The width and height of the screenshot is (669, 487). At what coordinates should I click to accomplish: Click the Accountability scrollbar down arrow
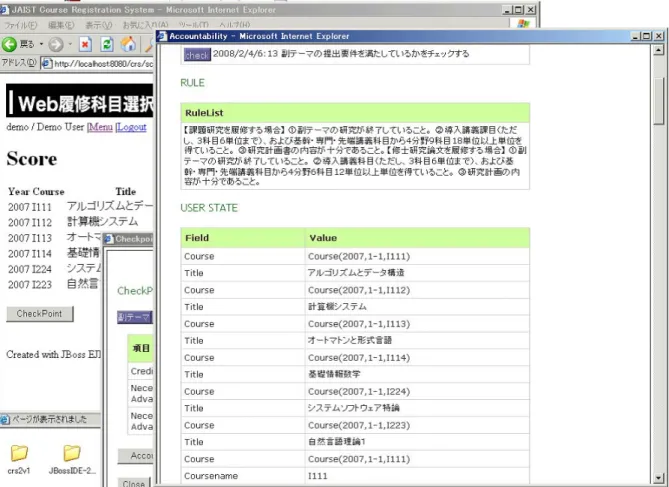pyautogui.click(x=659, y=478)
